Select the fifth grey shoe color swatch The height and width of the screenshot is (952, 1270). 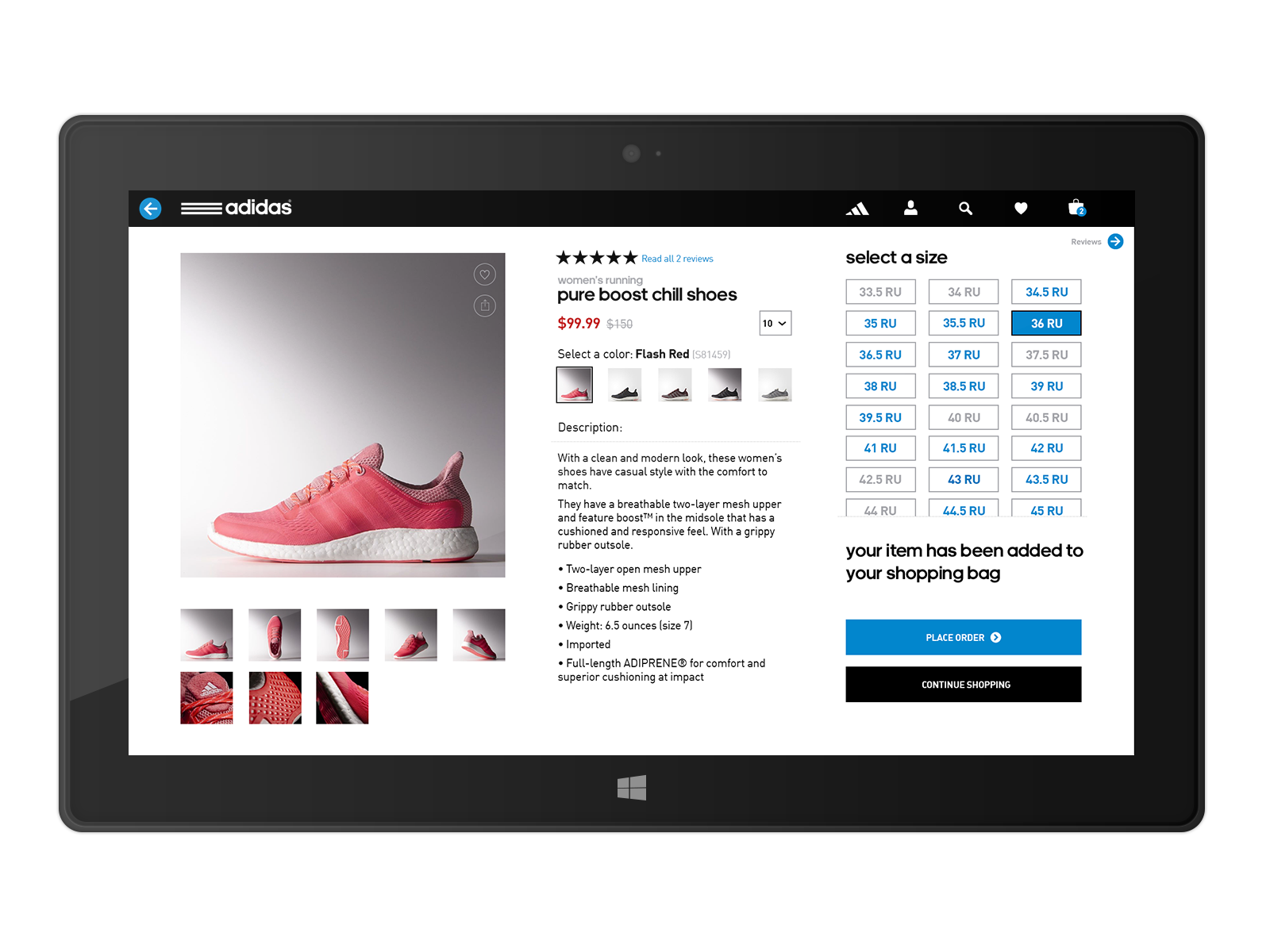tap(775, 385)
